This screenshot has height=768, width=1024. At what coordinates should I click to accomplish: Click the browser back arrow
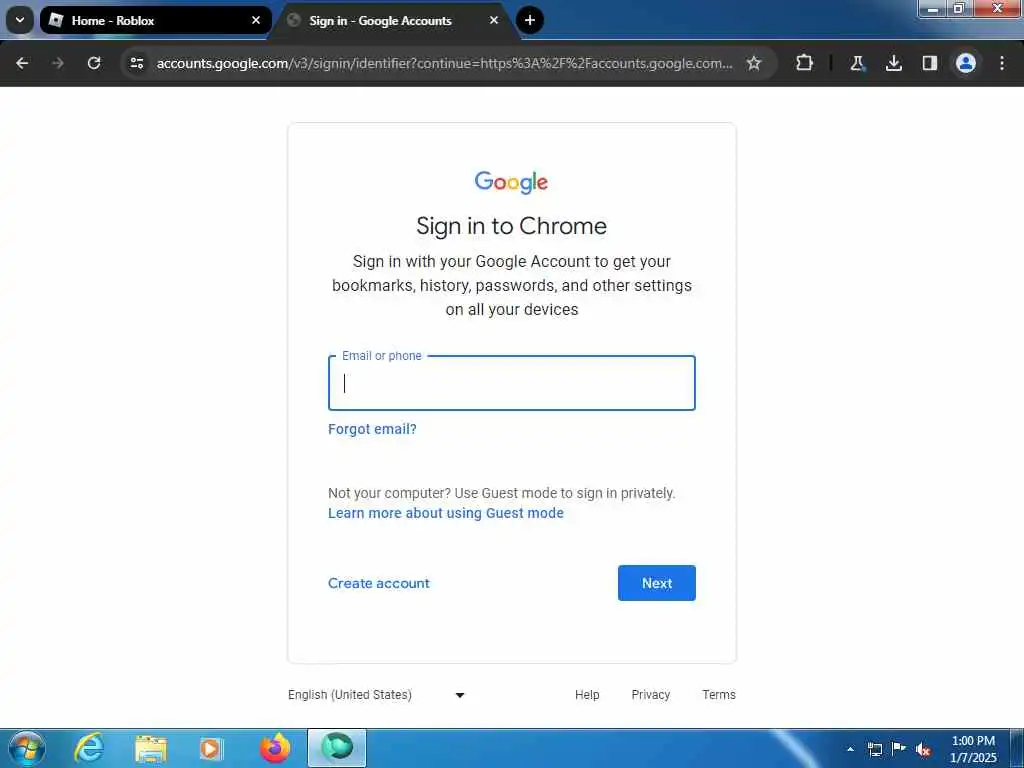(22, 63)
